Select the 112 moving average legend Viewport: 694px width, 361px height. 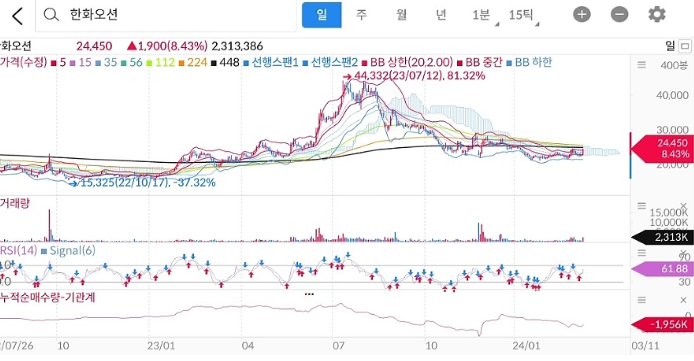[160, 62]
